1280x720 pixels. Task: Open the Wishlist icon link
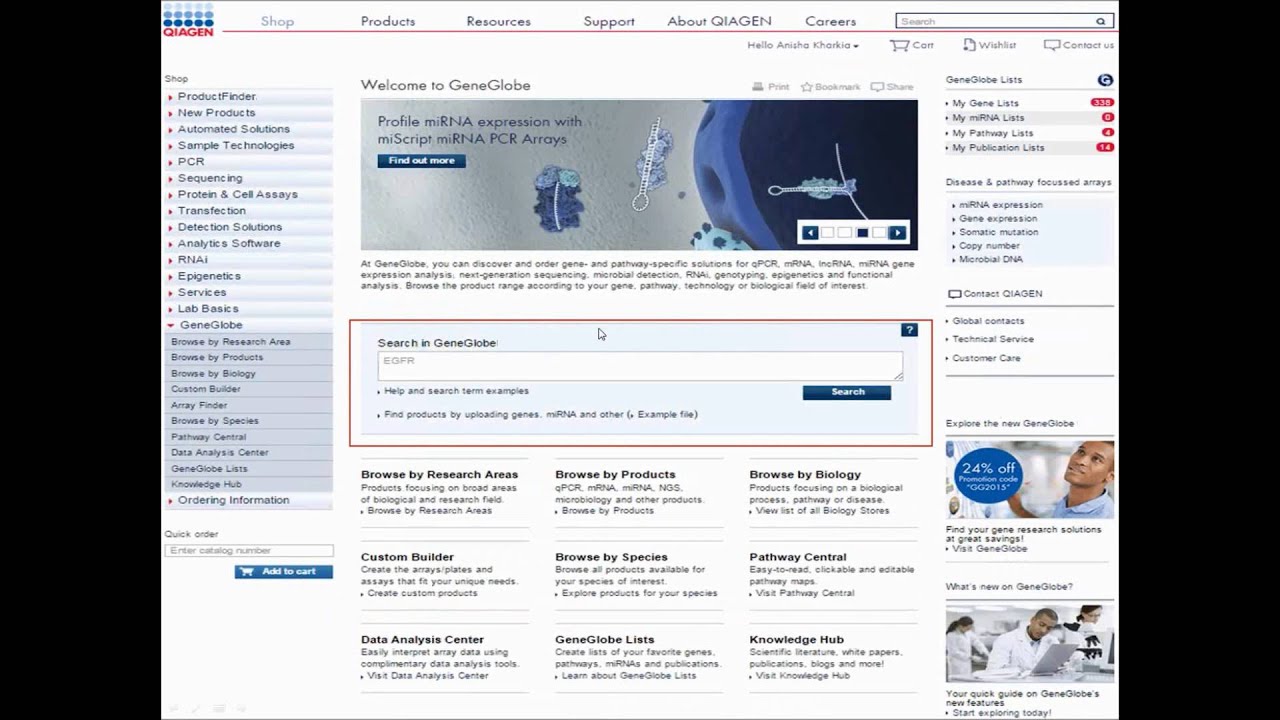tap(989, 45)
